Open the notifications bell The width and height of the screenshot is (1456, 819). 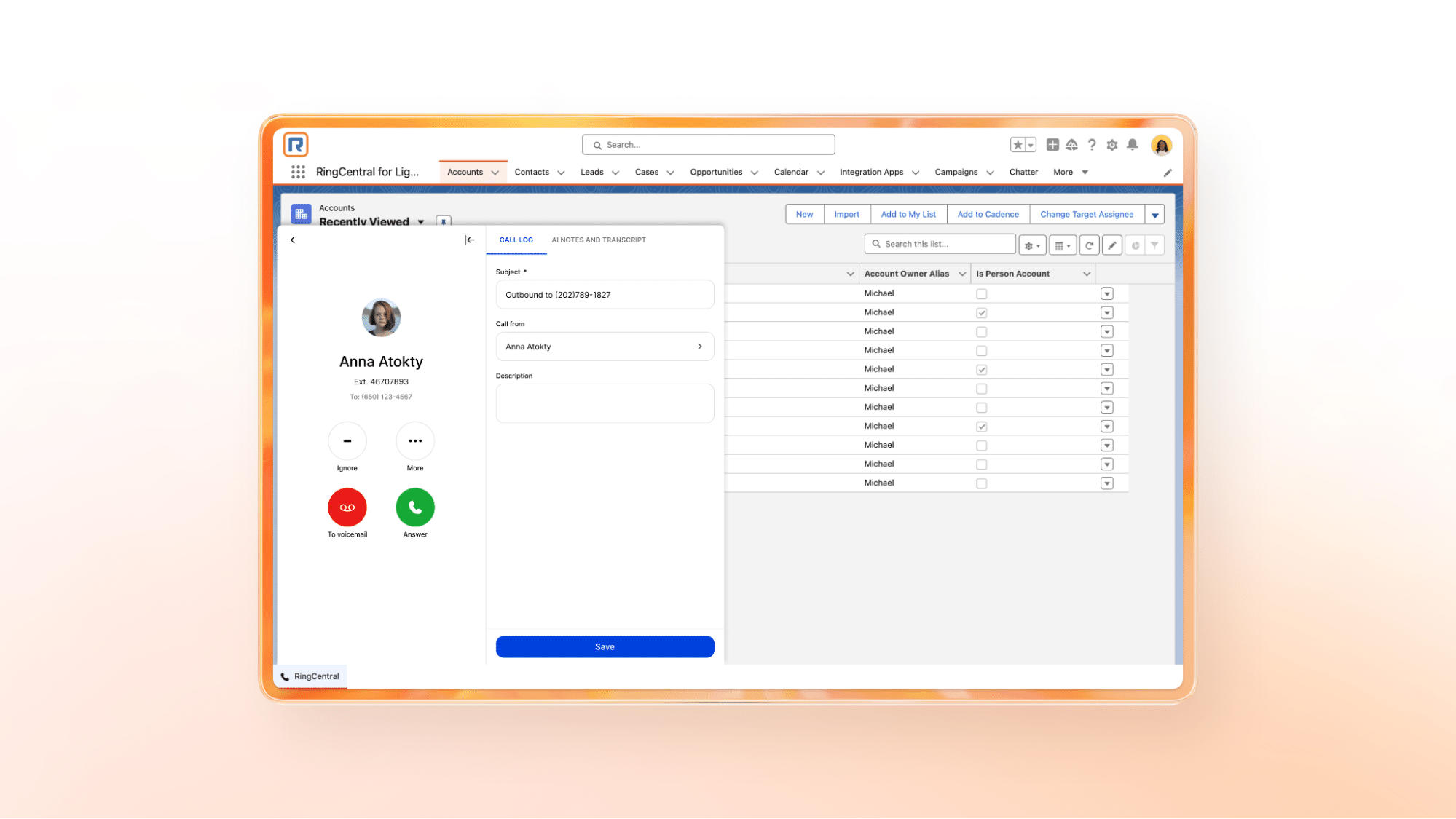1132,145
